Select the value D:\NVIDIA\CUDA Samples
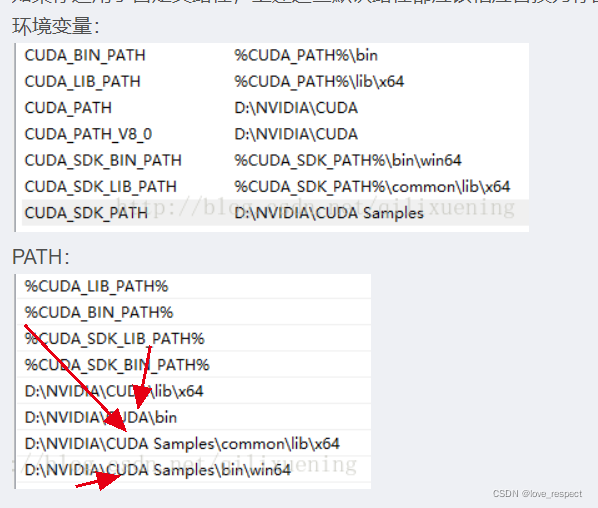The width and height of the screenshot is (598, 508). pyautogui.click(x=329, y=213)
